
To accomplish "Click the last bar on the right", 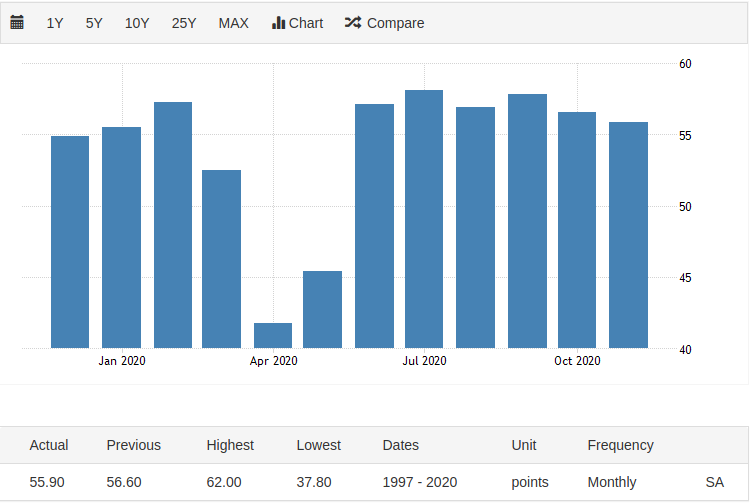I will (628, 235).
